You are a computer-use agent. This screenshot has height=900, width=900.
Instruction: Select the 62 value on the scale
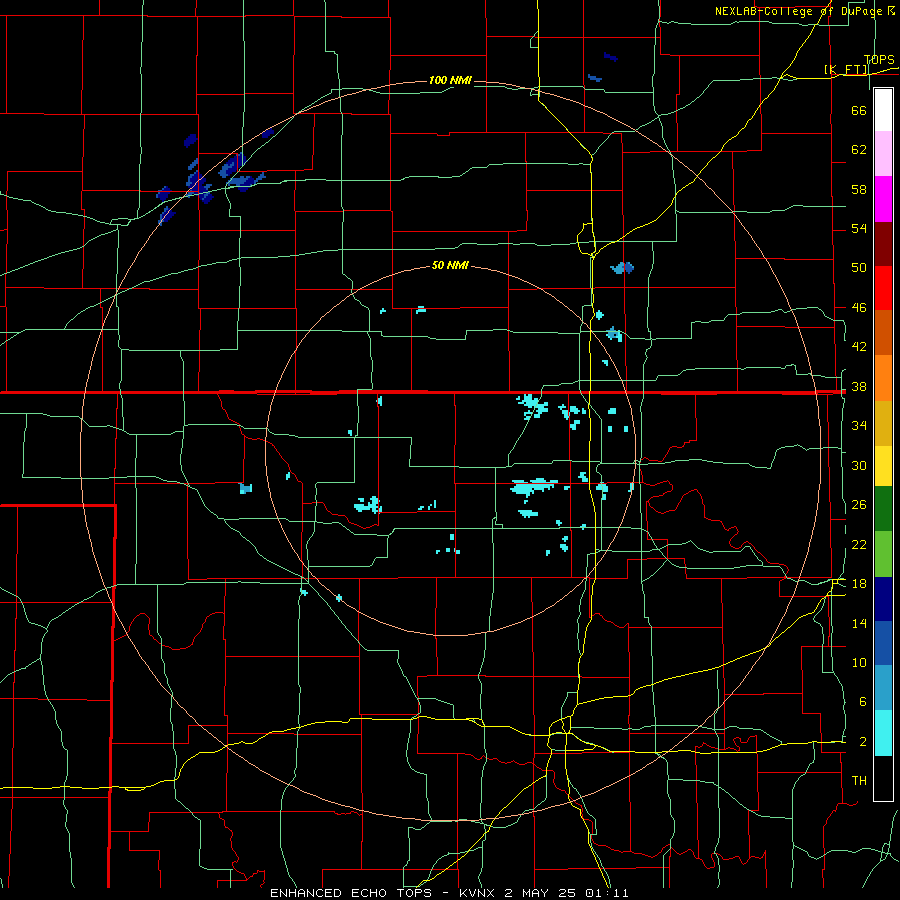point(859,150)
